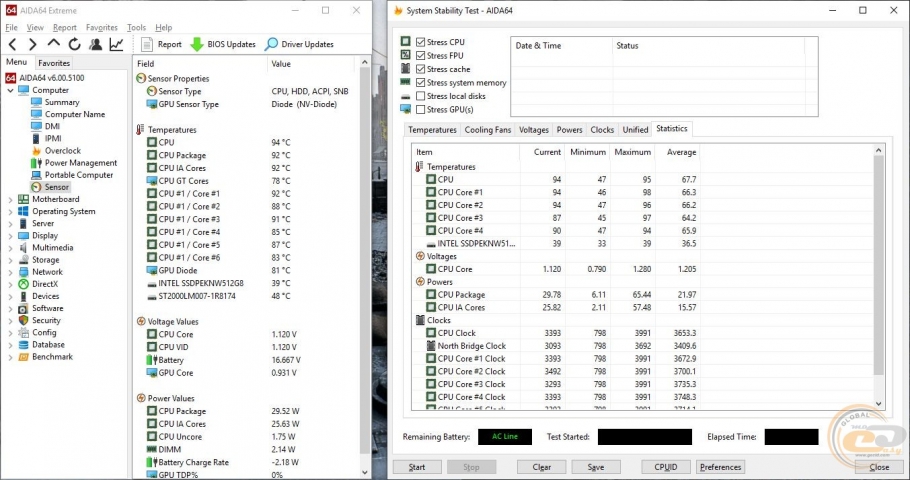Open the File menu
The image size is (910, 480).
point(12,27)
